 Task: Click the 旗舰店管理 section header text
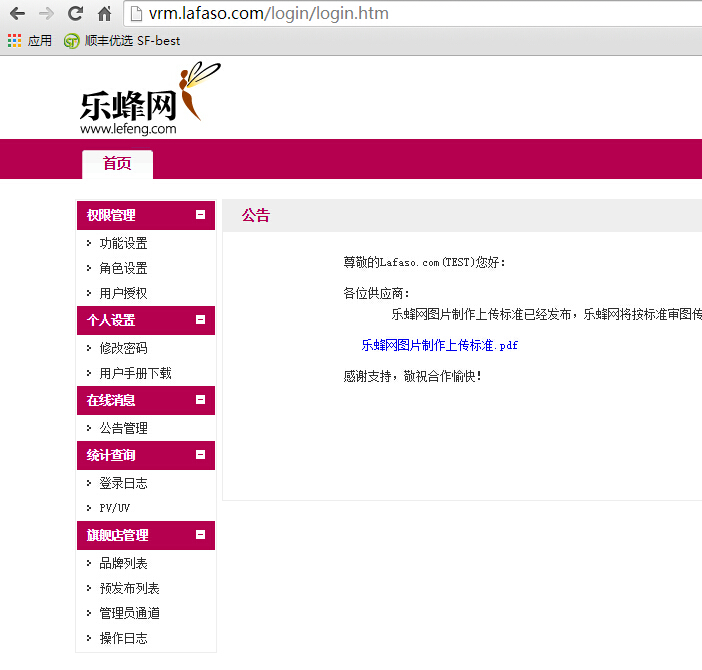coord(117,535)
